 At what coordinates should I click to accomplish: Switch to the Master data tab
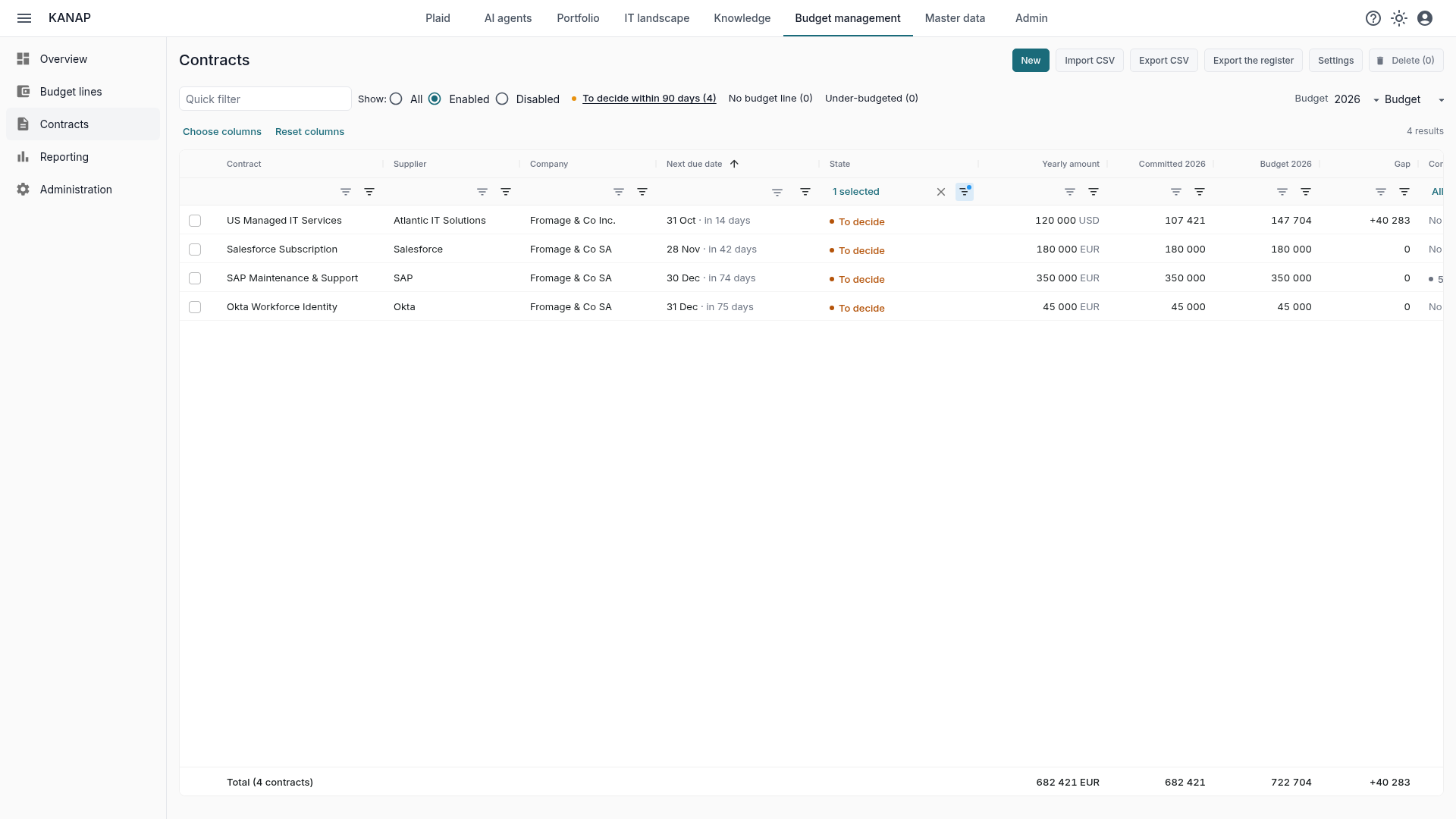coord(955,18)
